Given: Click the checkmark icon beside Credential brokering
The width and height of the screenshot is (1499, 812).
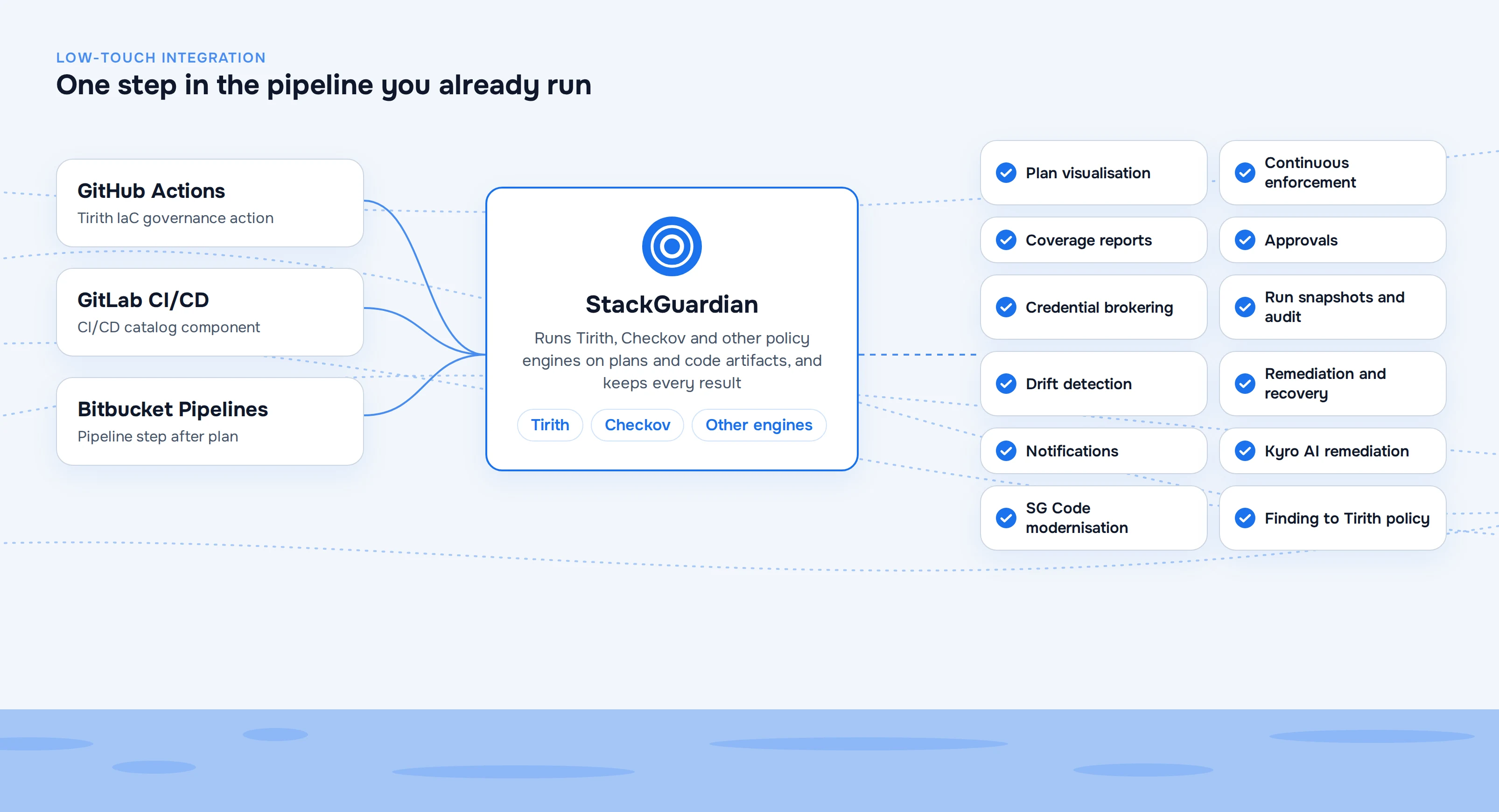Looking at the screenshot, I should point(1006,308).
